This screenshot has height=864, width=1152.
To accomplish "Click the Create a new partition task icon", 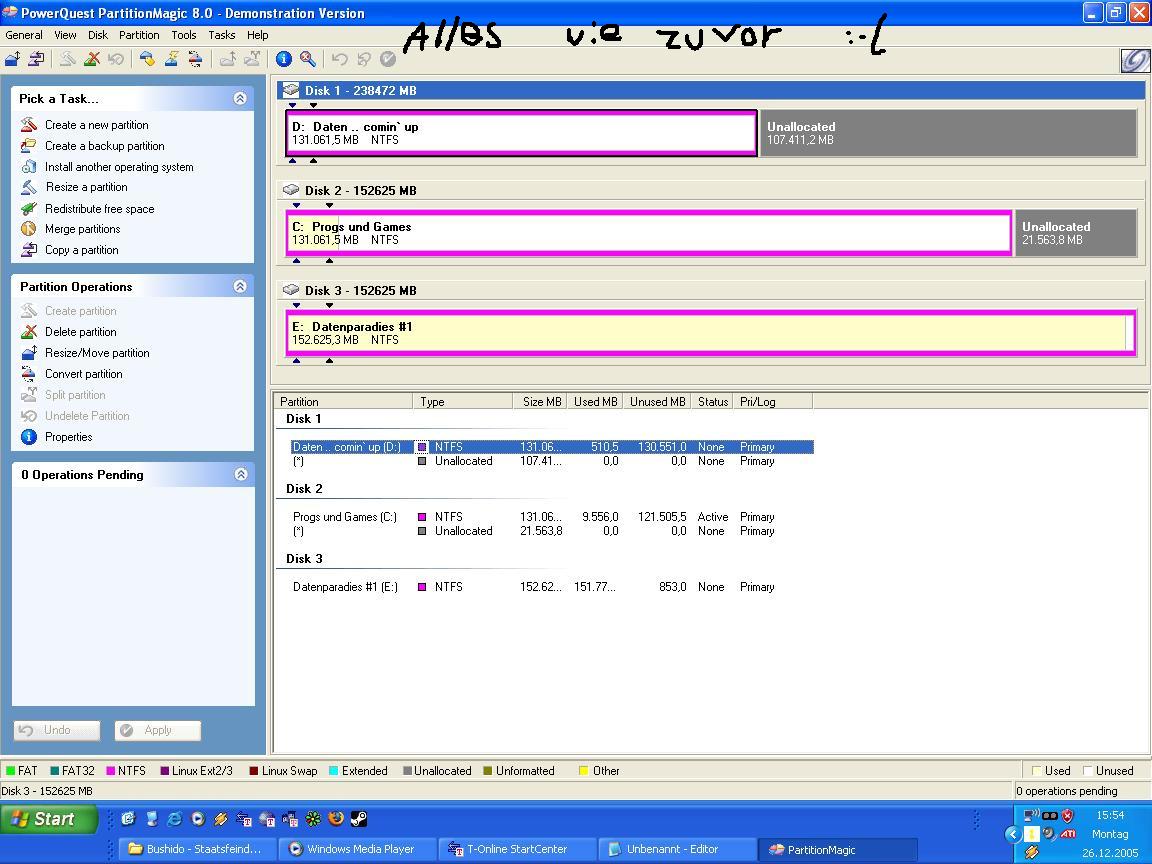I will click(x=29, y=124).
